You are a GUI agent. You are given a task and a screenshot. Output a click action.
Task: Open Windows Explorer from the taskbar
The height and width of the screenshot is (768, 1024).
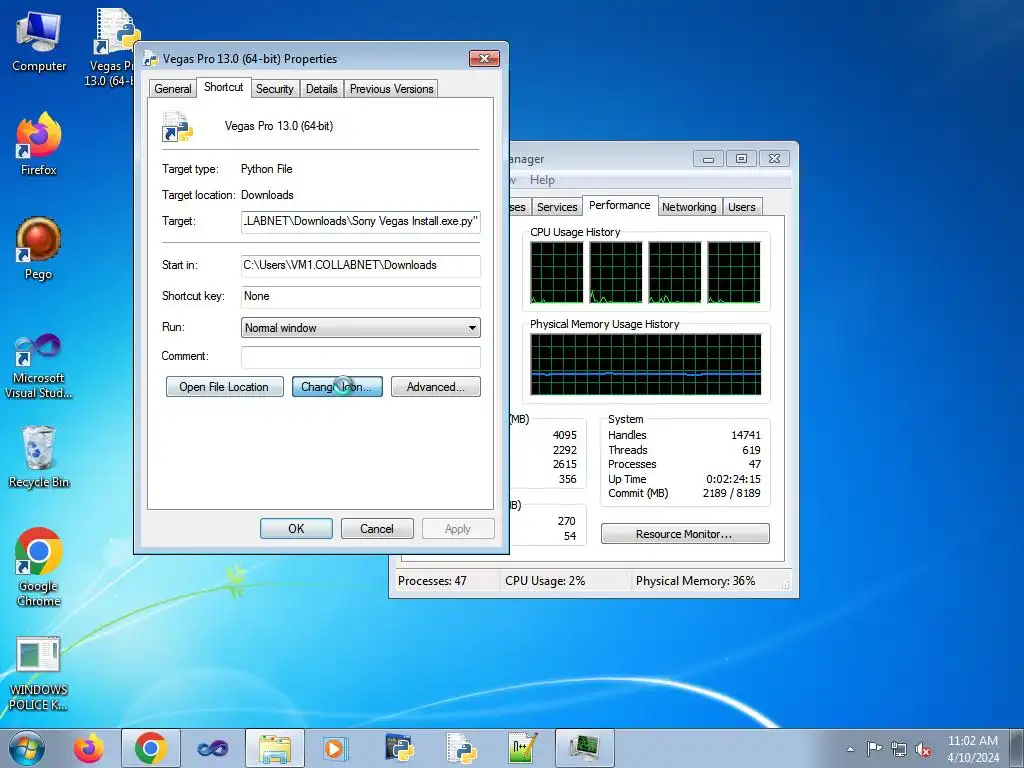[x=274, y=748]
